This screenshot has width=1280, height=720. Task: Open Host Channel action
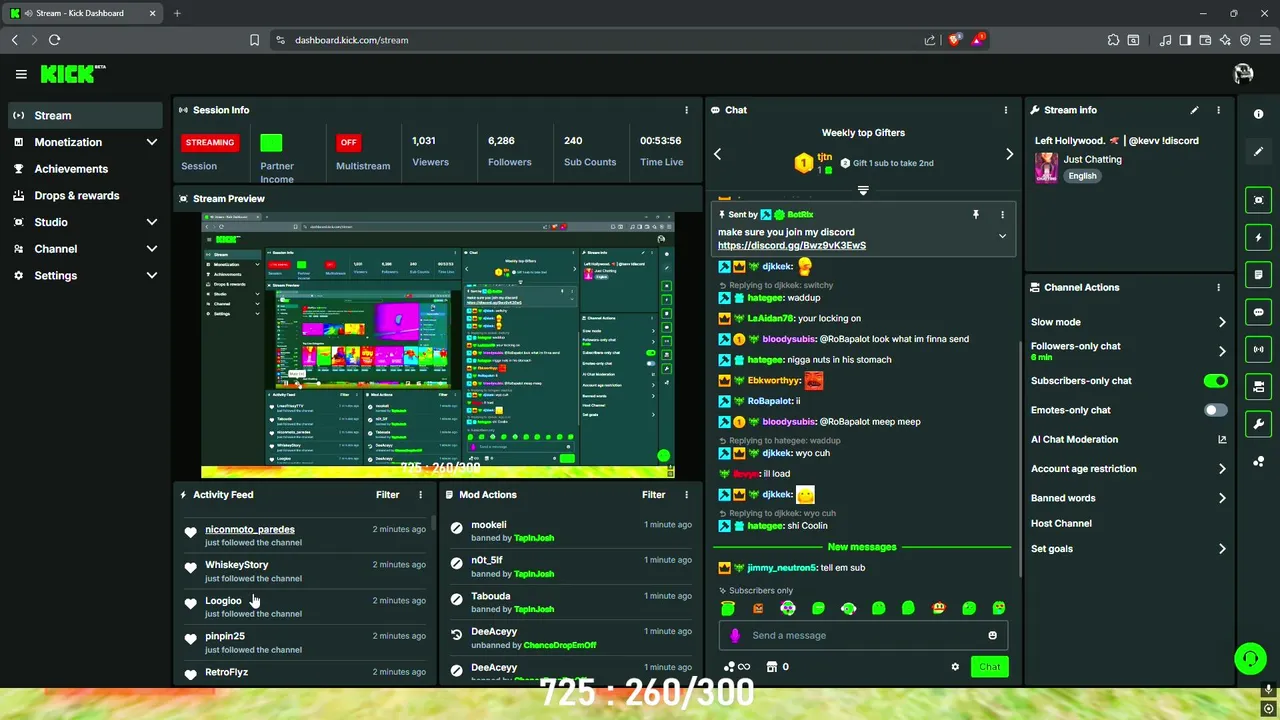pyautogui.click(x=1061, y=523)
